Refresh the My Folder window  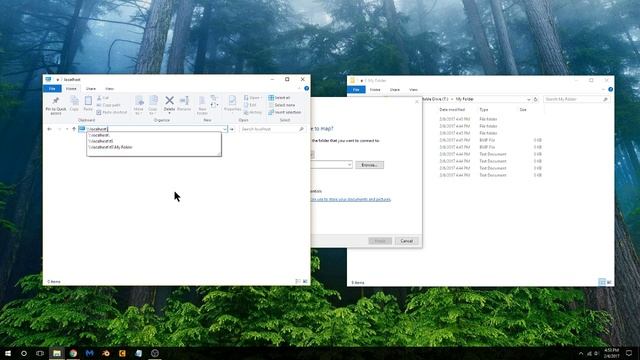coord(536,99)
